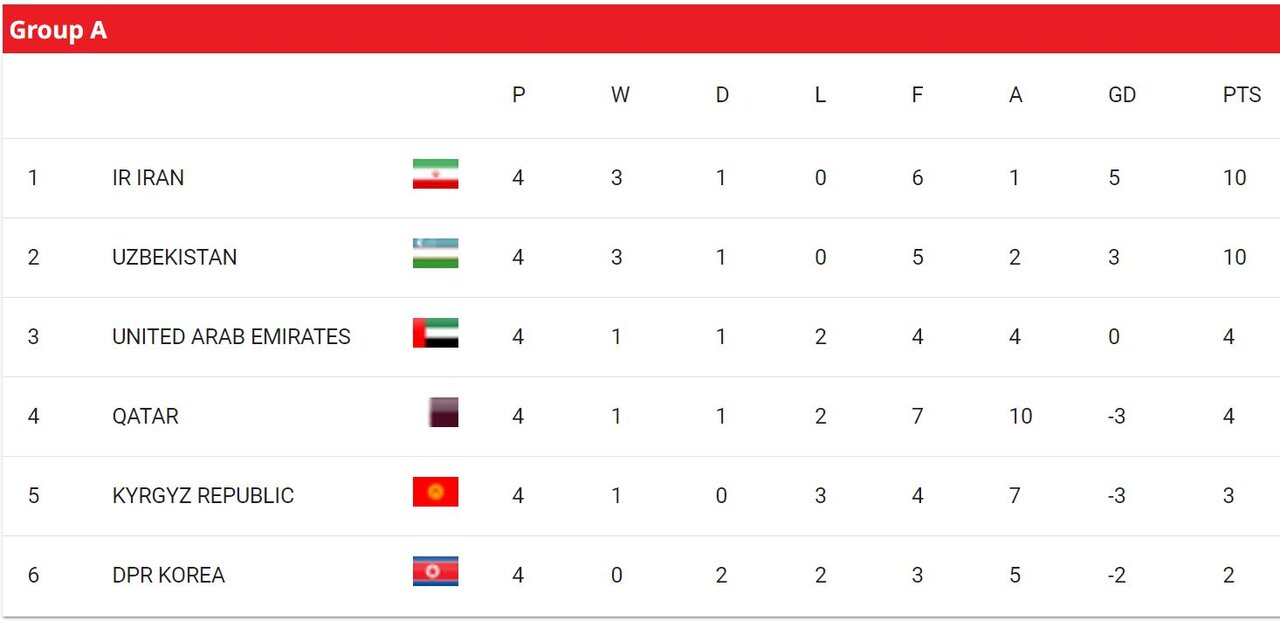Click the GD column header

pos(1122,95)
